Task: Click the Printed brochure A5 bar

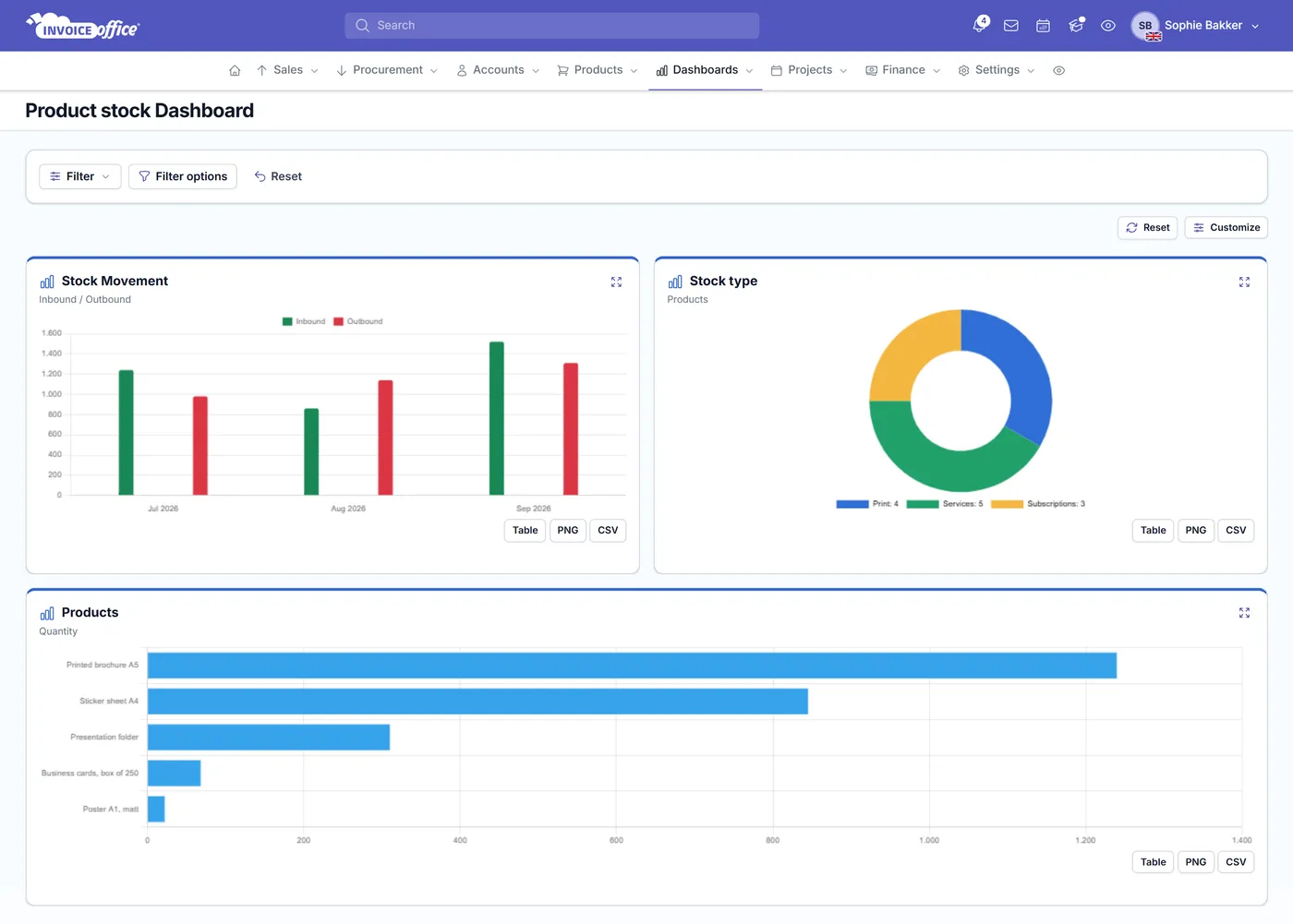Action: [x=632, y=666]
